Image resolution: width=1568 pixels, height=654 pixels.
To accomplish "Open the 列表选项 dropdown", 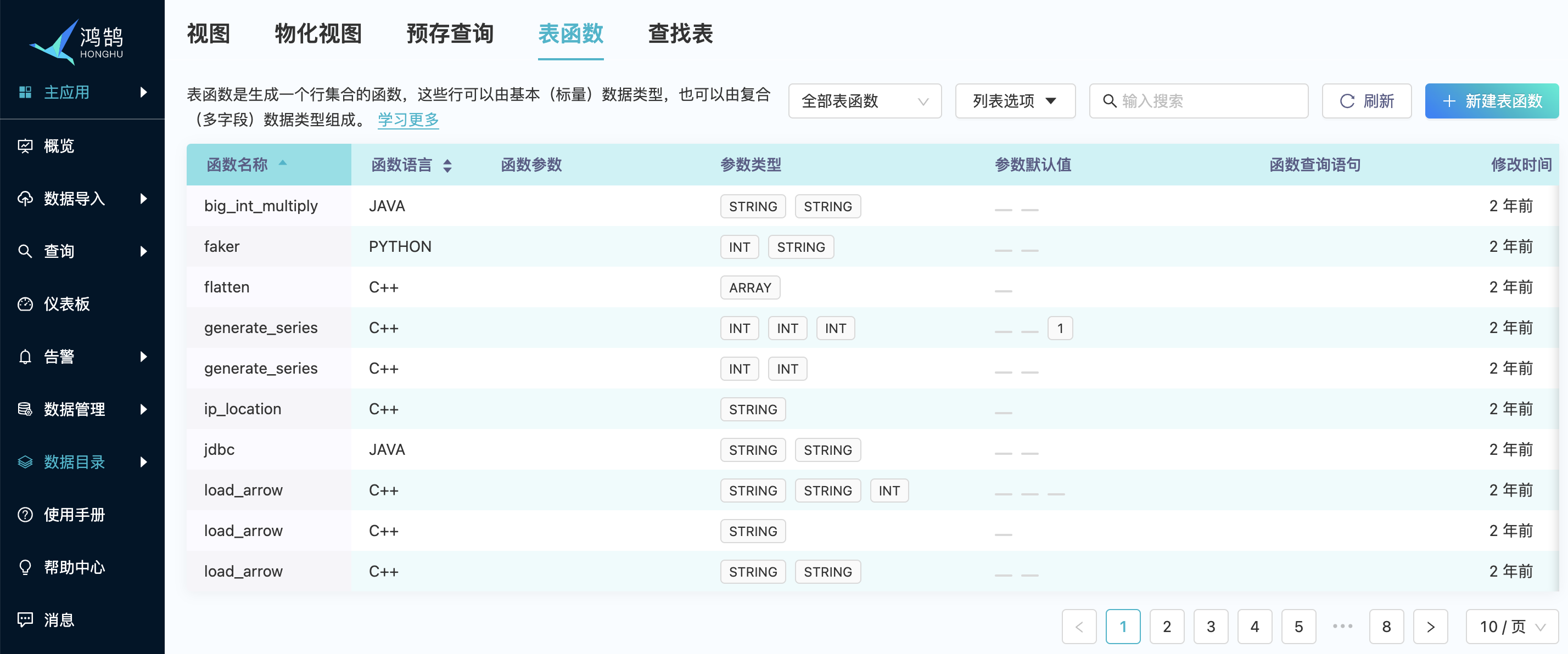I will click(x=1015, y=100).
